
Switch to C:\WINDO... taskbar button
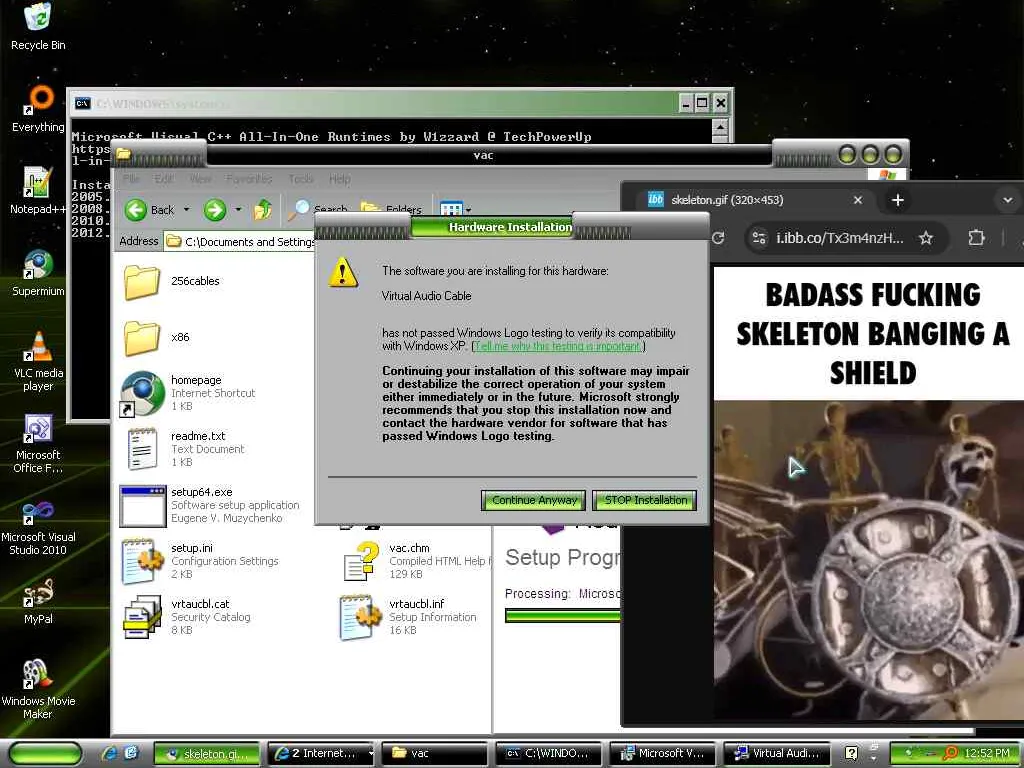(x=549, y=753)
